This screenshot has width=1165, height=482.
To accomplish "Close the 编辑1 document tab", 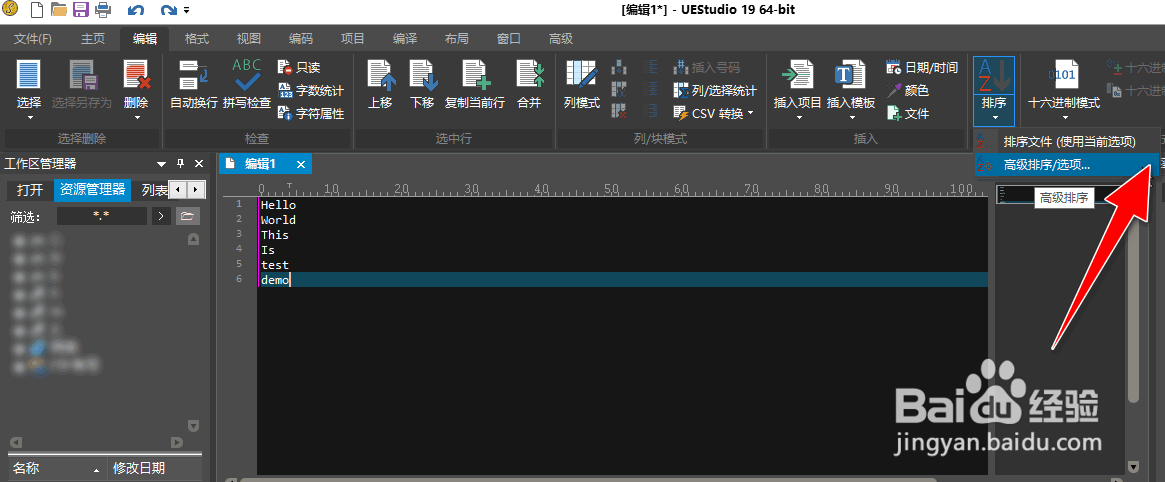I will click(x=301, y=164).
